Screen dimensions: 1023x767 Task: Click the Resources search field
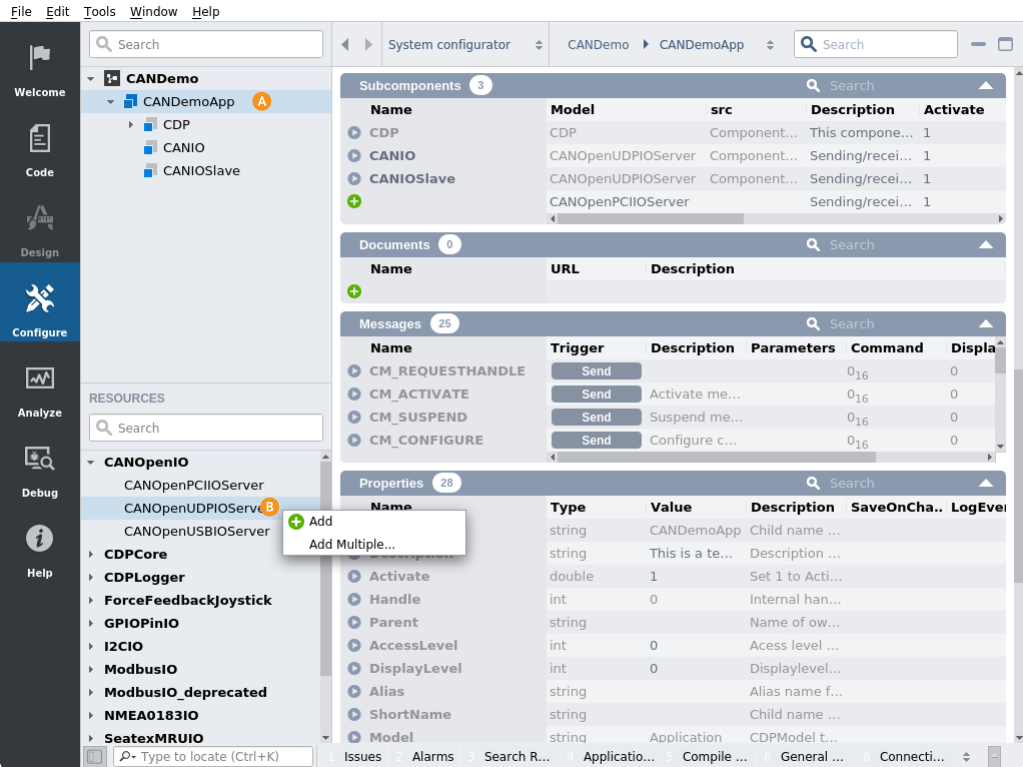[x=206, y=428]
